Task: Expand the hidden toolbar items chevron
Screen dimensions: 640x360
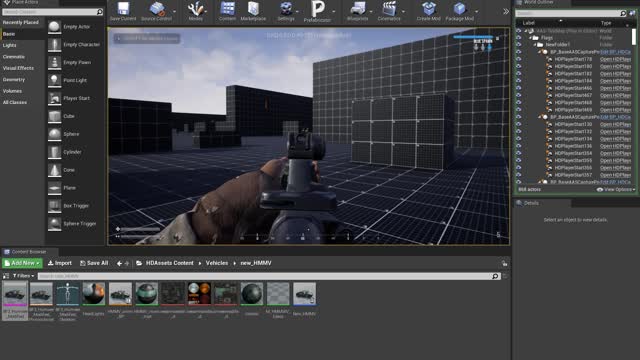Action: coord(506,11)
